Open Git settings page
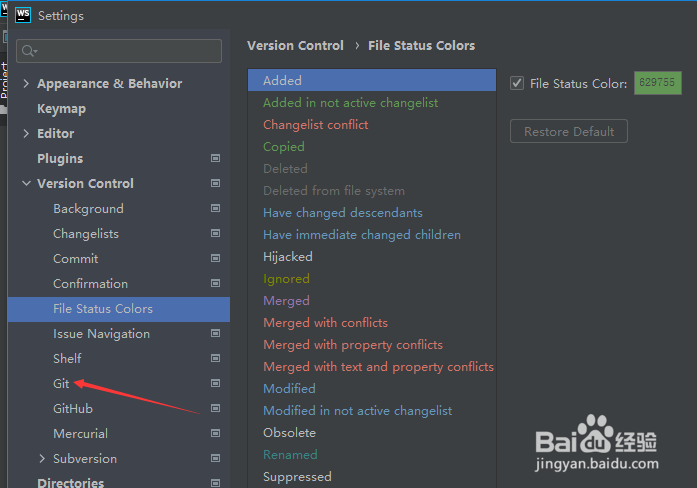This screenshot has width=697, height=488. (61, 384)
